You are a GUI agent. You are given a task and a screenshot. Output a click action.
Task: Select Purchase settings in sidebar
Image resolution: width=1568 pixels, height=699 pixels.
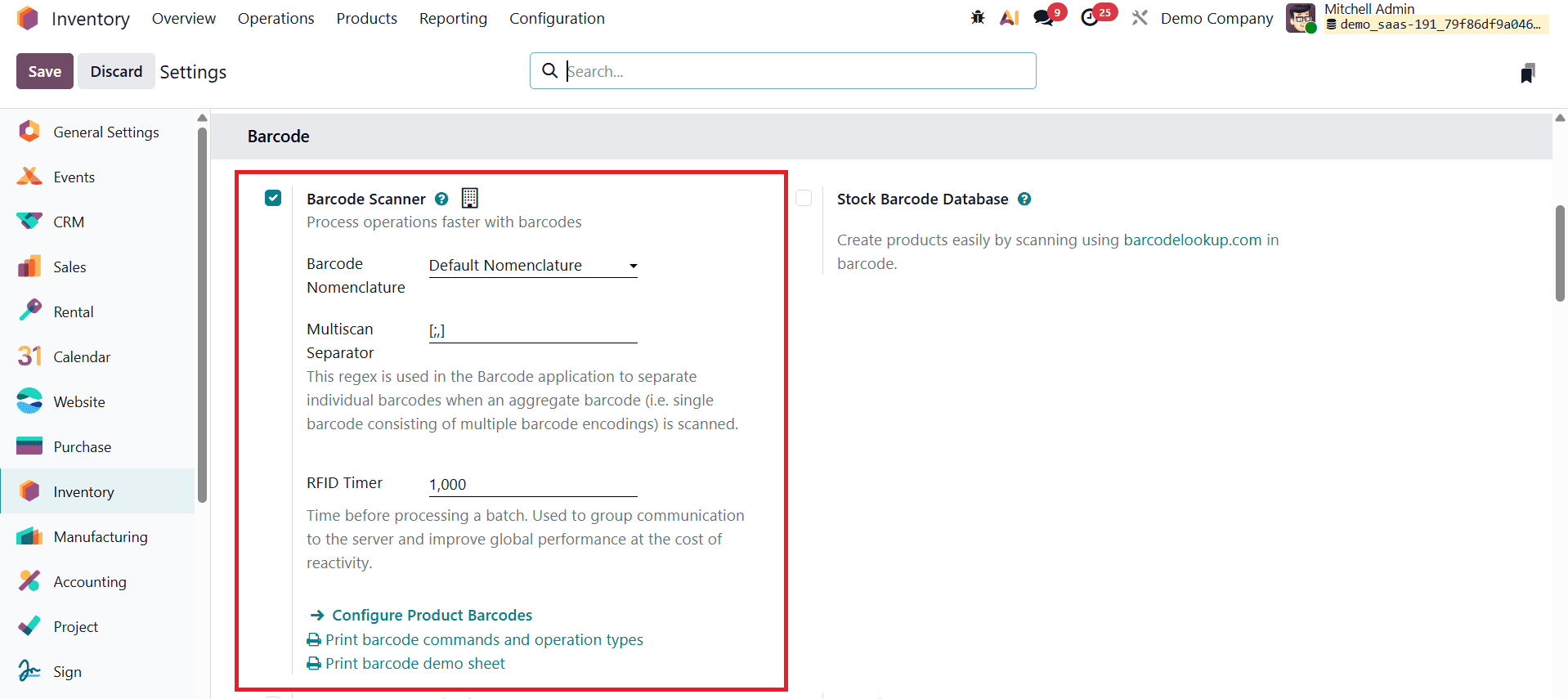97,446
